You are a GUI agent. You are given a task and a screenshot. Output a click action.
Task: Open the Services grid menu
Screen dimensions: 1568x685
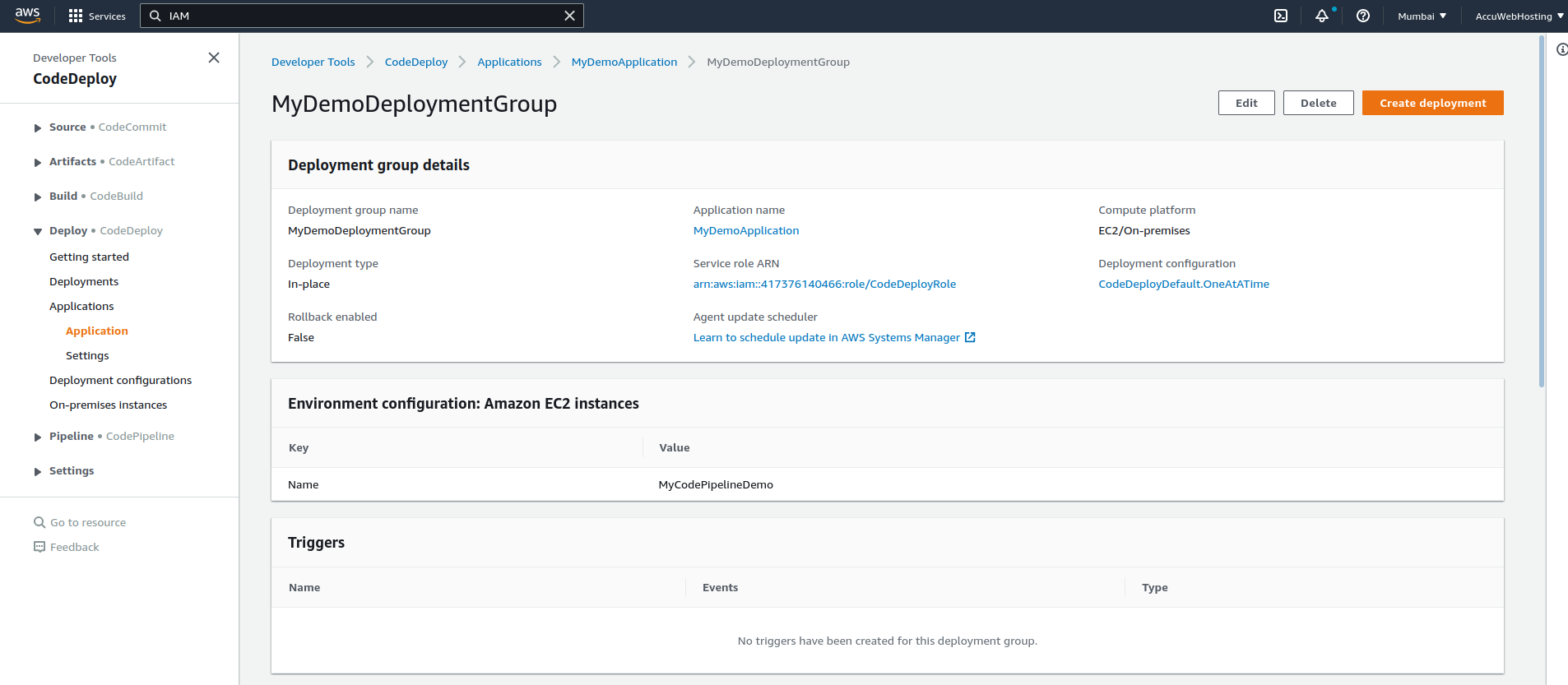[97, 16]
